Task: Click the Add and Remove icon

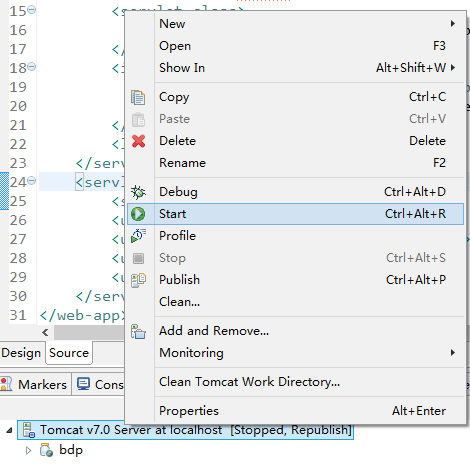Action: [x=138, y=331]
